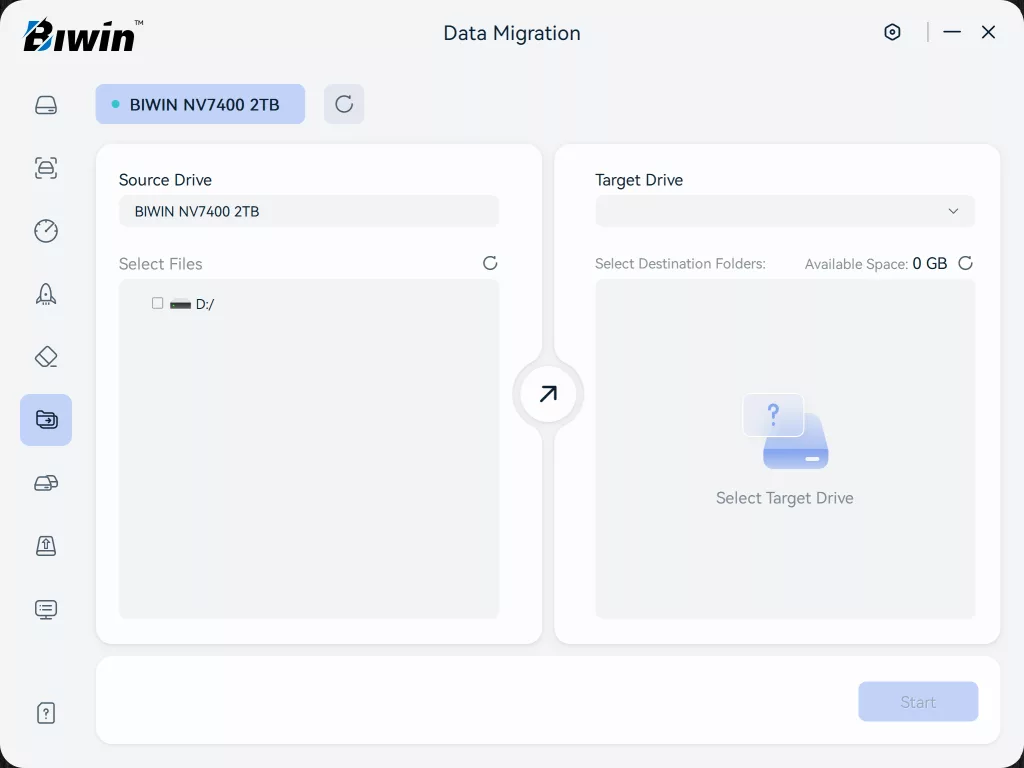Click the D:/ tree row label

coord(205,304)
